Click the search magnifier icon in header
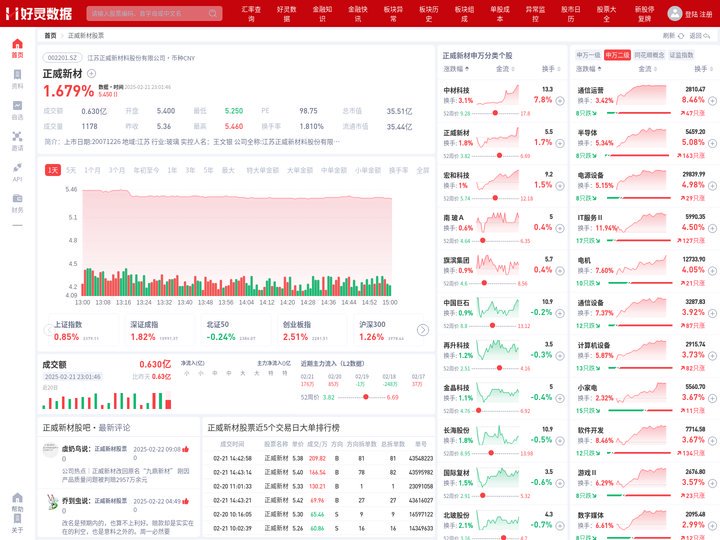 (x=213, y=13)
